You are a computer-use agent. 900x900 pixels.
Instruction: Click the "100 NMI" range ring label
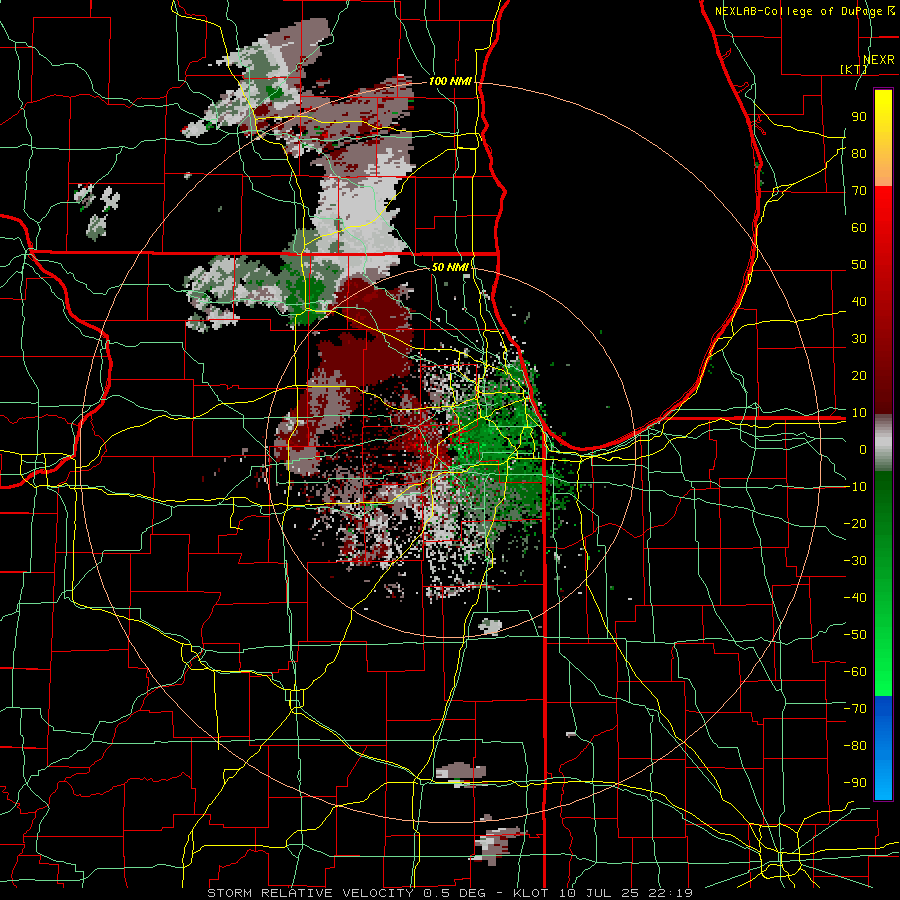pos(449,81)
